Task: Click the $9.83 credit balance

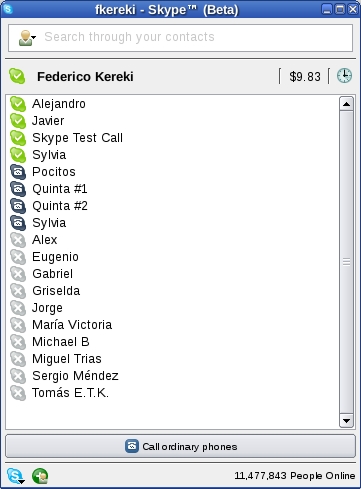Action: point(305,77)
